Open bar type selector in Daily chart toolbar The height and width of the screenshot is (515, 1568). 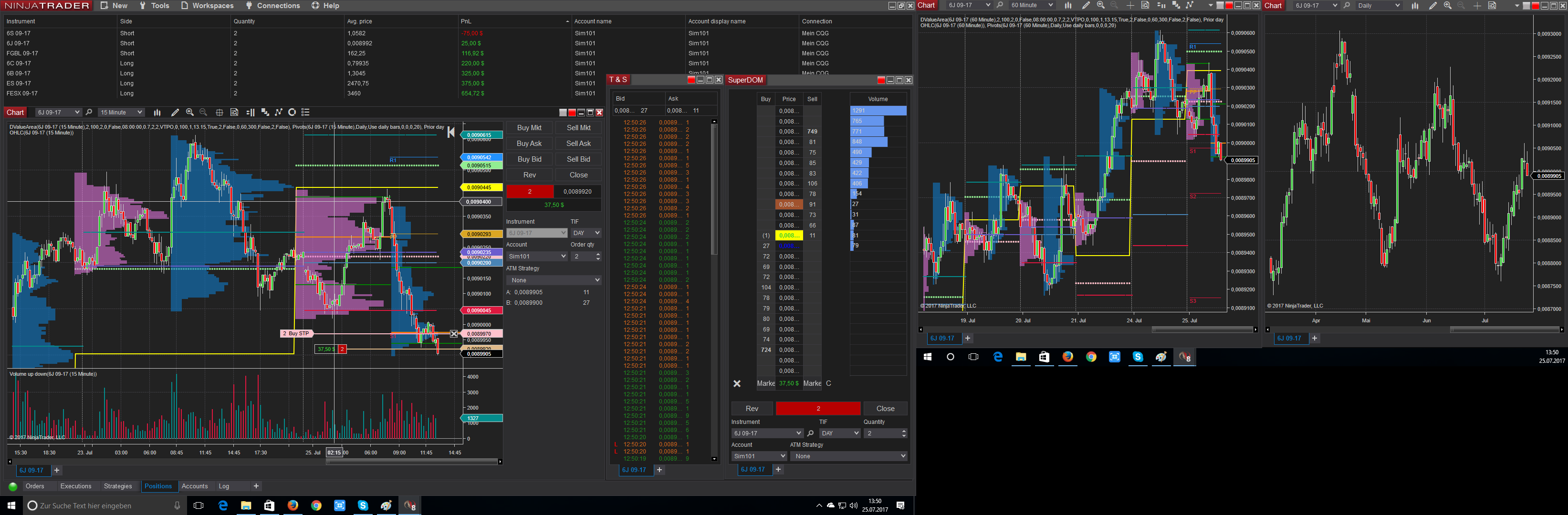(x=1415, y=5)
